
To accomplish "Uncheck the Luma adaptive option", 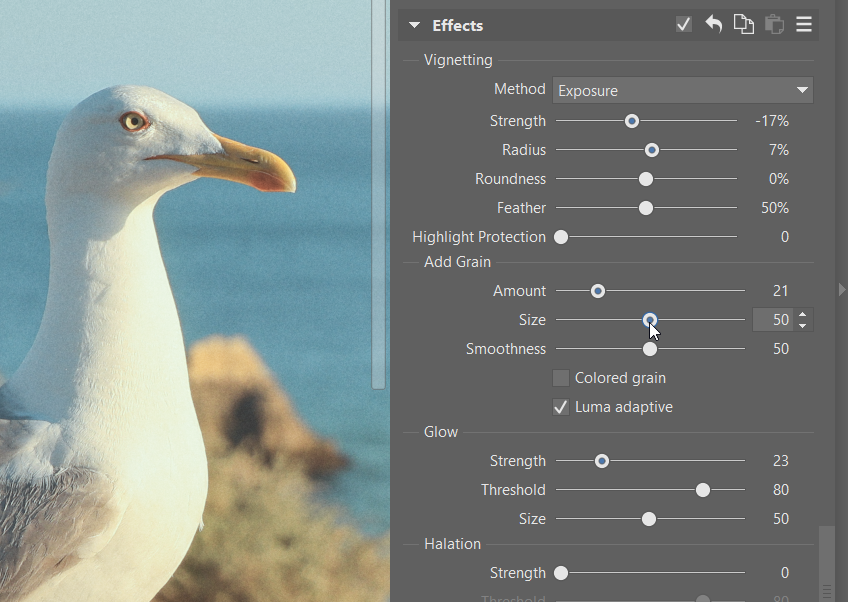I will [561, 407].
